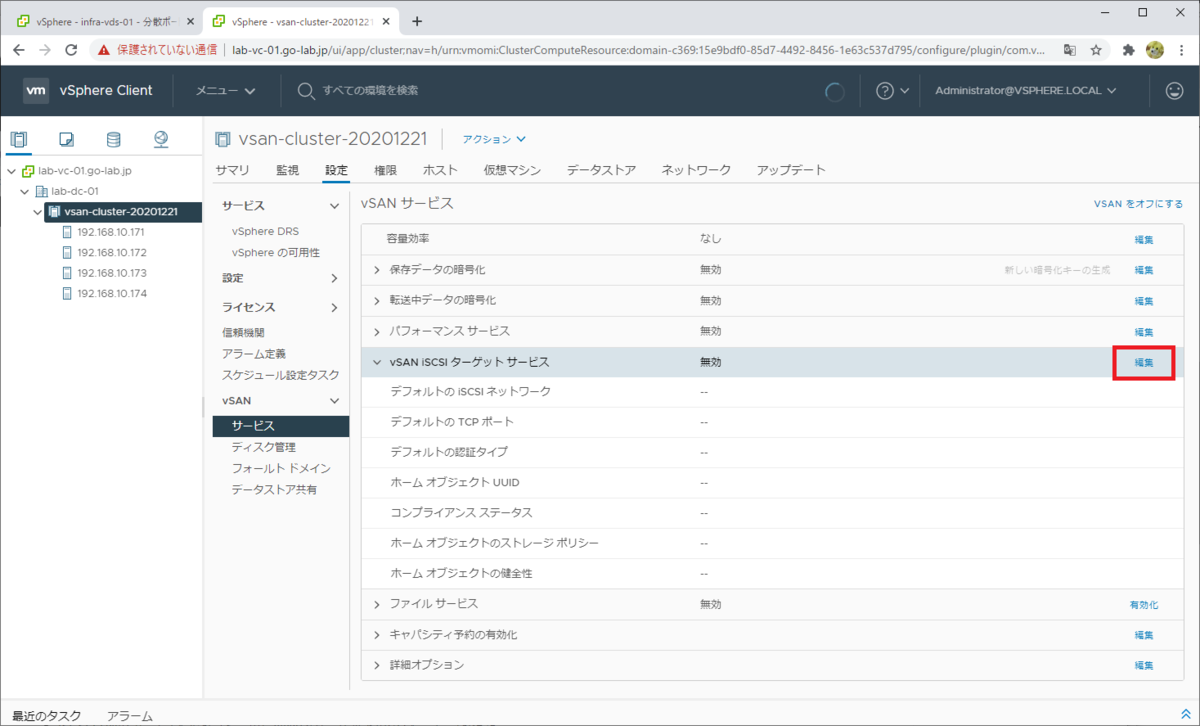The image size is (1200, 726).
Task: Click 編集 for vSAN iSCSI ターゲット サービス
Action: coord(1144,362)
